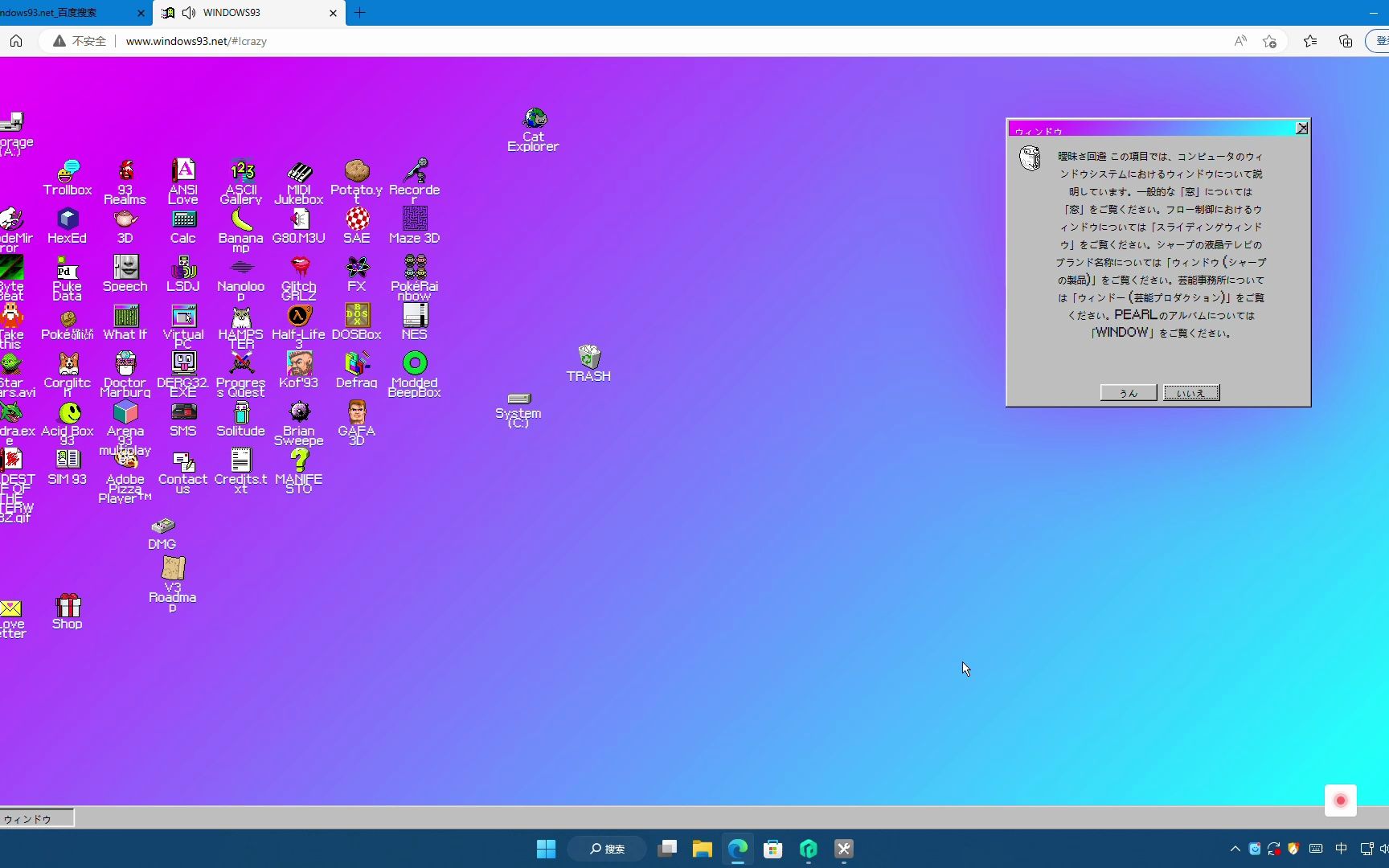Open the MANIFESTO question mark icon
Screen dimensions: 1389x868
299,471
